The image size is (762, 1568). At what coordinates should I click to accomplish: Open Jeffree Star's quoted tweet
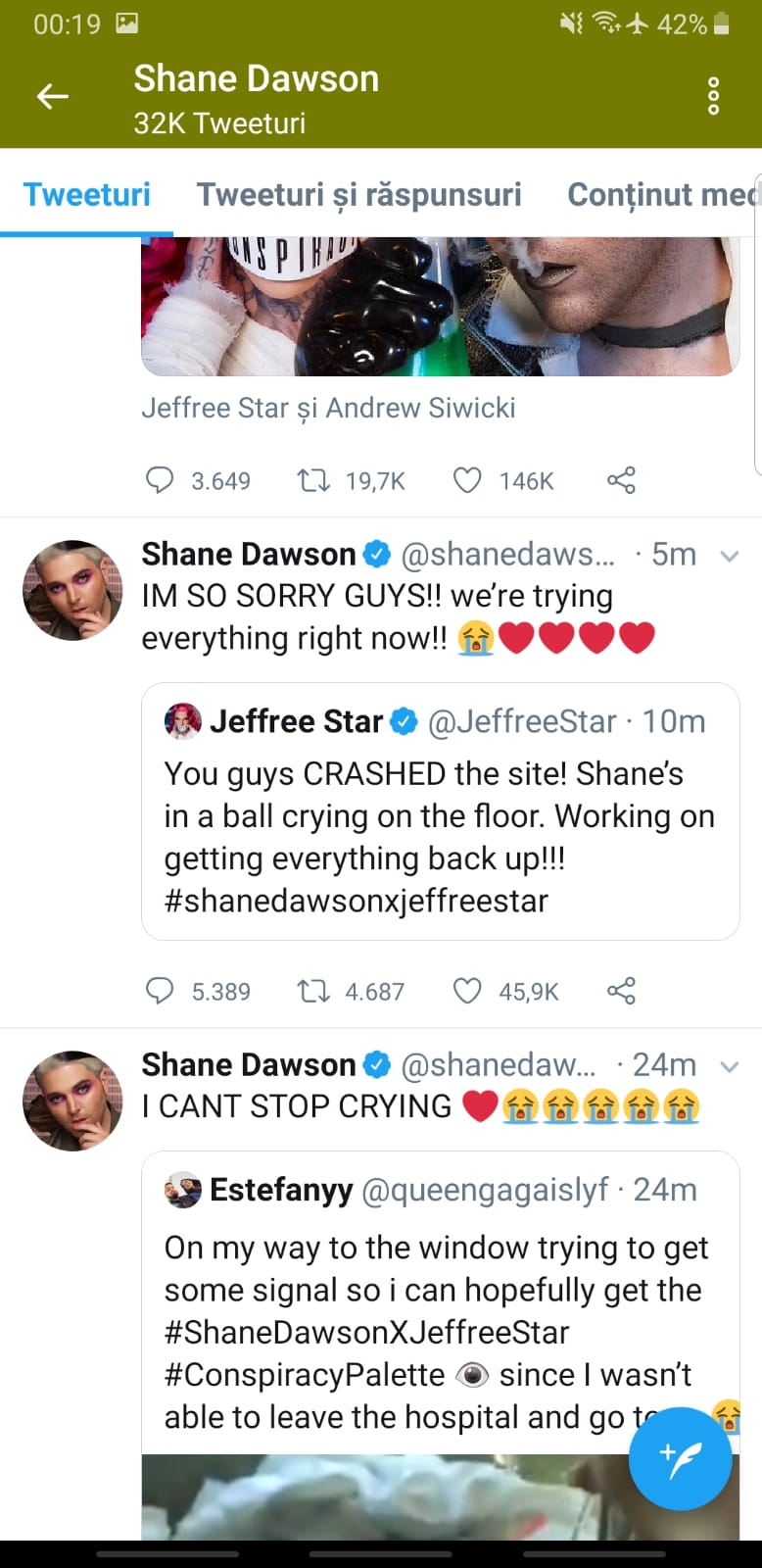click(440, 813)
